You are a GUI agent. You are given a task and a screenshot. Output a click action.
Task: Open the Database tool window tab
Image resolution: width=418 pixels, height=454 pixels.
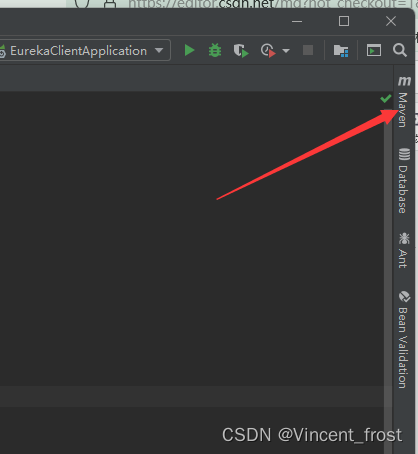[404, 180]
